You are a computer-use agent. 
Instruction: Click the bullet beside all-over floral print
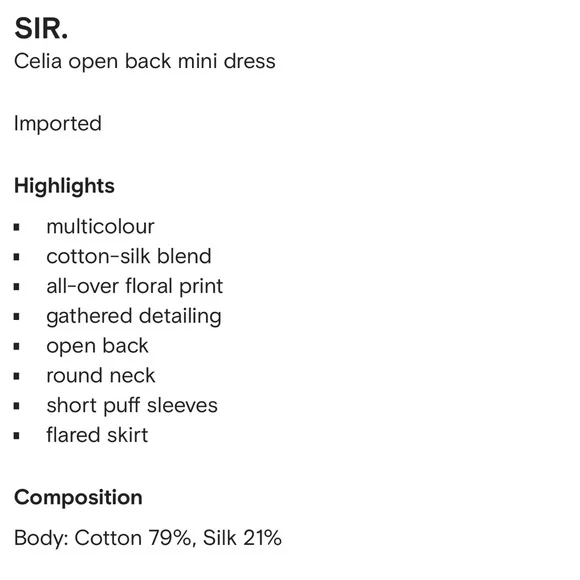[17, 287]
